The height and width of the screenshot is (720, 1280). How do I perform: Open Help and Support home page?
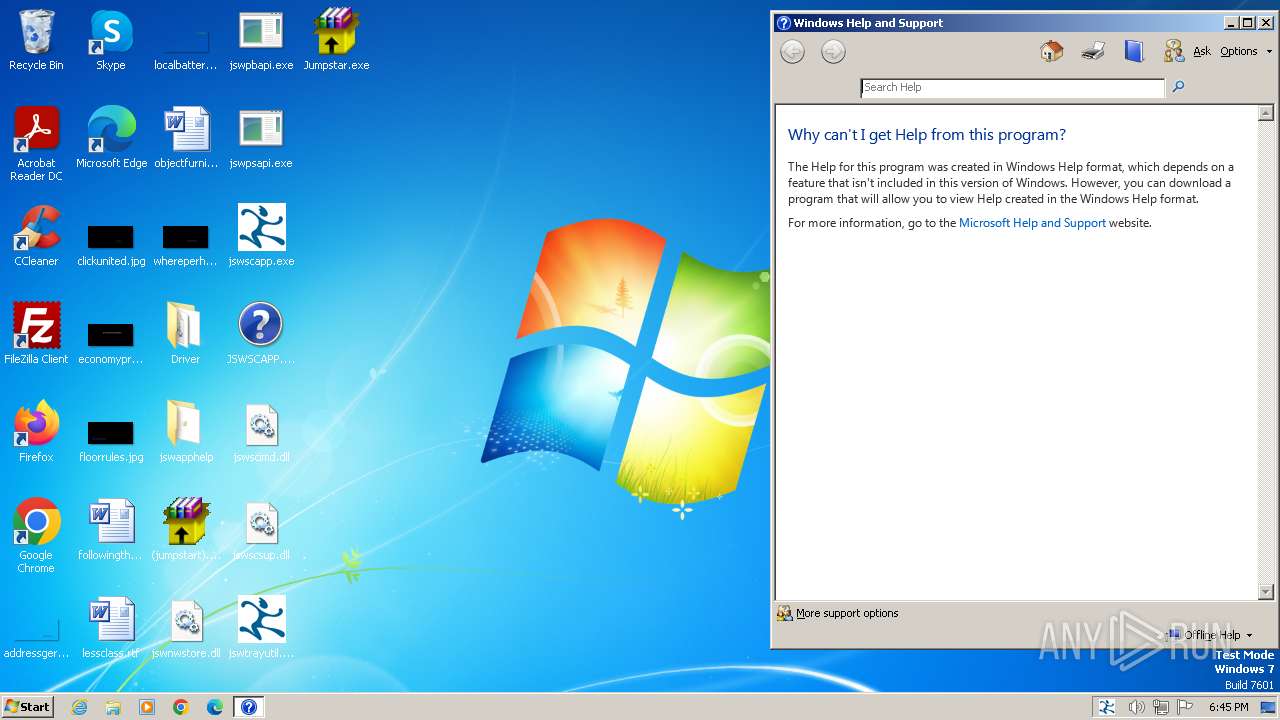[x=1051, y=51]
